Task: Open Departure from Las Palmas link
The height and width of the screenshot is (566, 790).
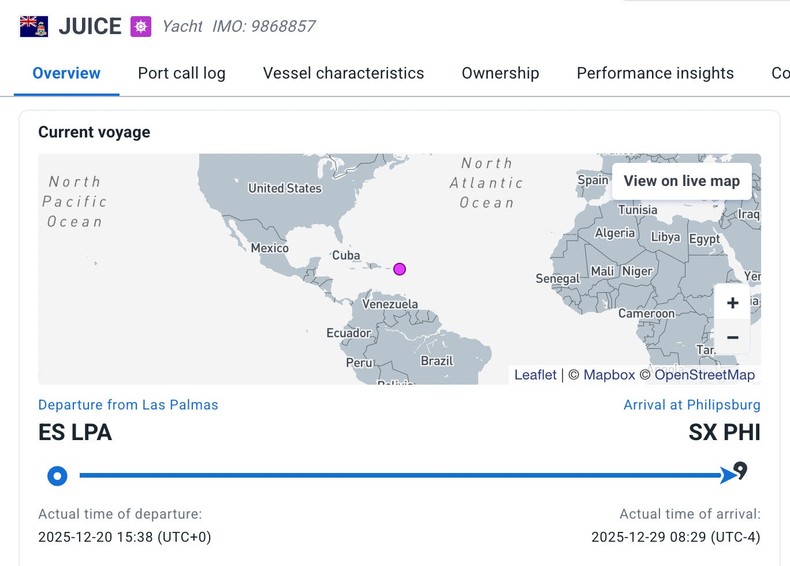Action: [x=128, y=405]
